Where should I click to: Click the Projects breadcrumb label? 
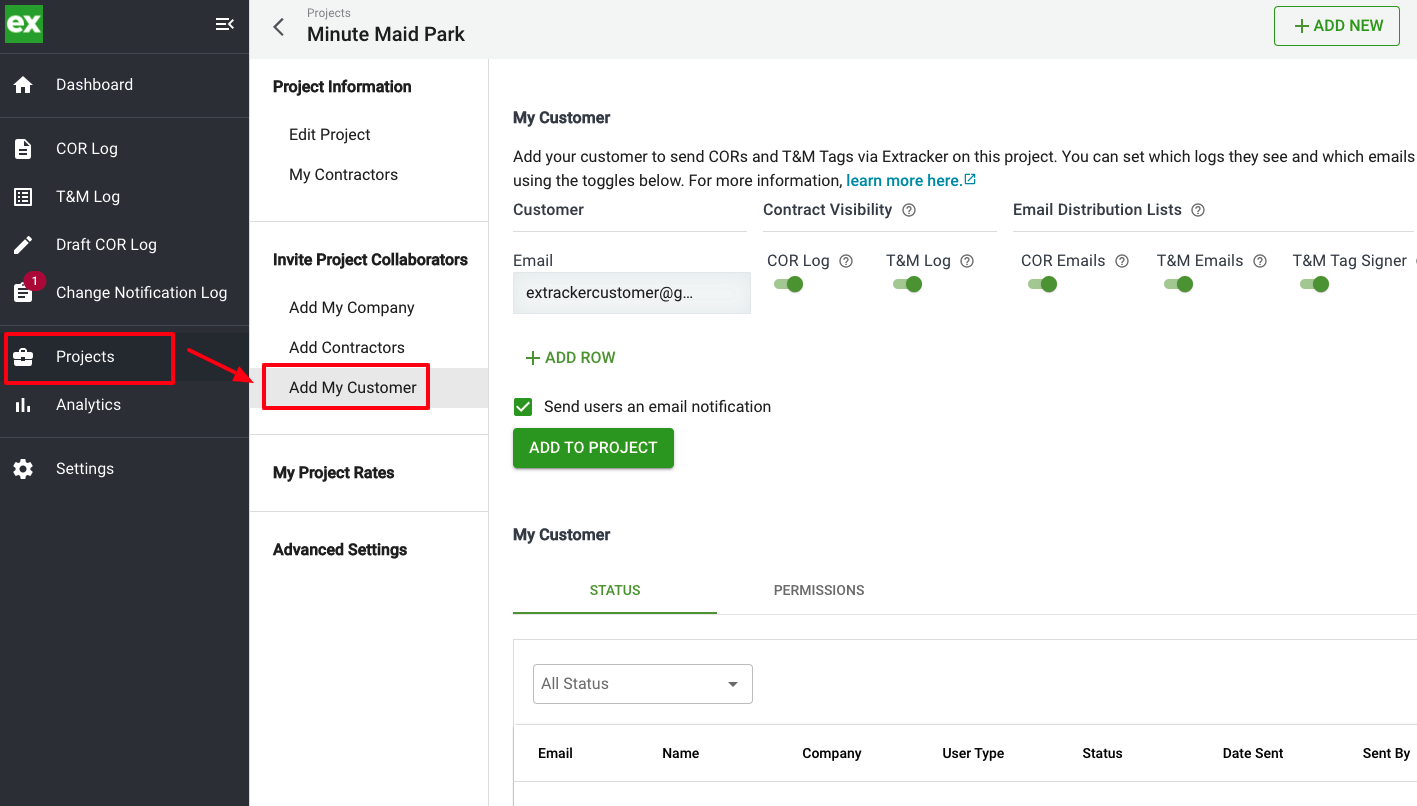(x=329, y=13)
